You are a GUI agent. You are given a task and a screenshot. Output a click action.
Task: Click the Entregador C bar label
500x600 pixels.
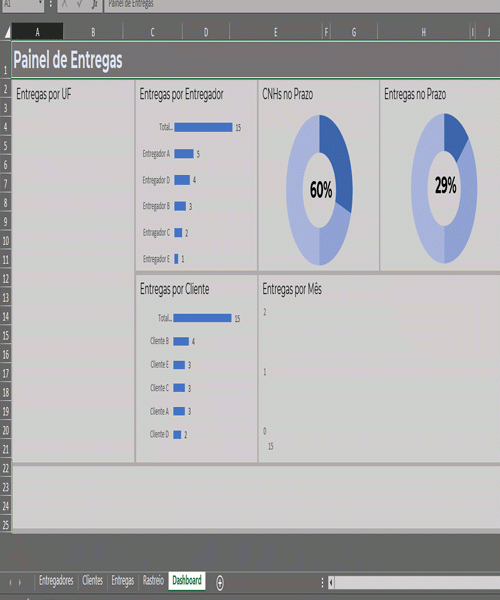click(x=156, y=233)
